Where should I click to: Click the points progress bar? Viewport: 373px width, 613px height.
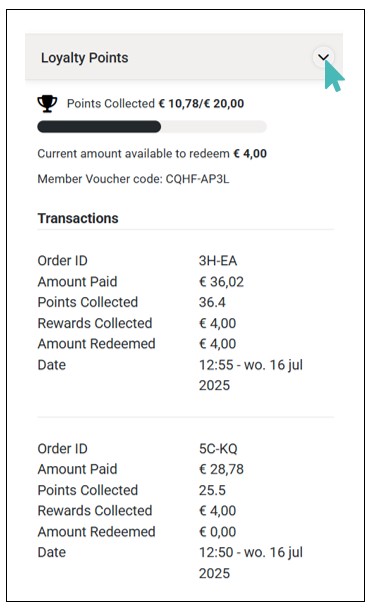[152, 127]
